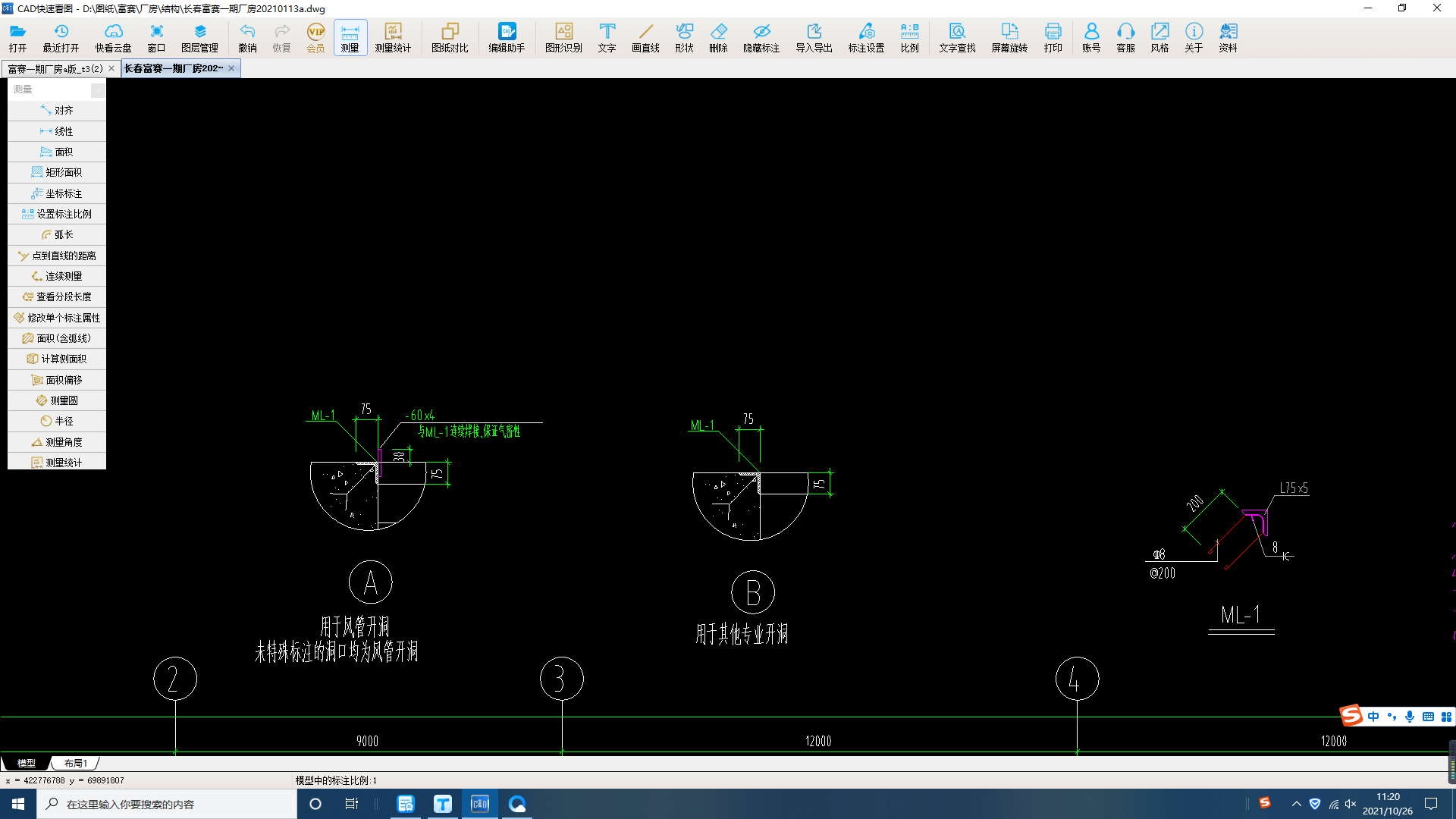
Task: Select 面积 area measurement
Action: coord(57,152)
